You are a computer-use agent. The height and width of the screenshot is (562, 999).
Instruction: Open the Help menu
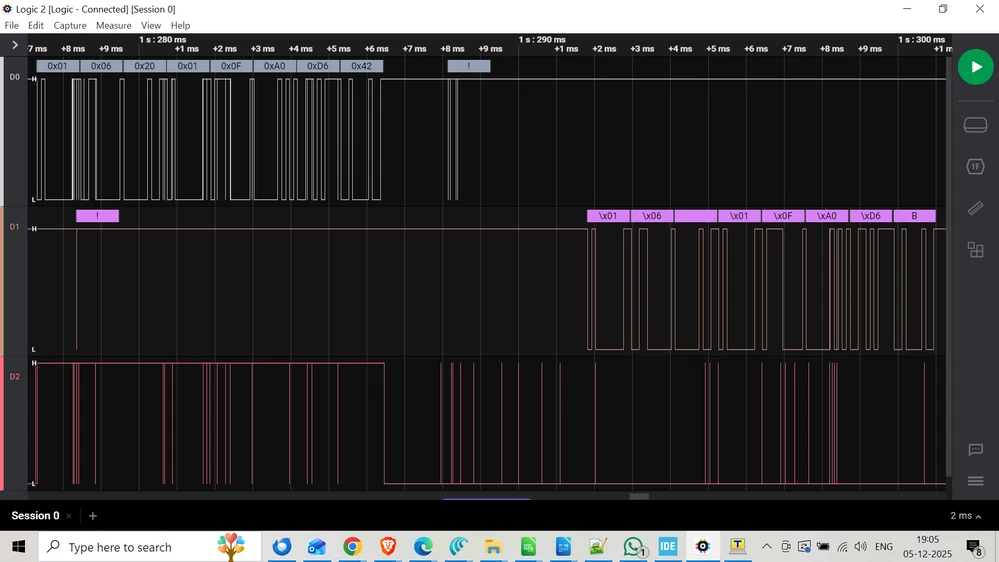tap(180, 25)
